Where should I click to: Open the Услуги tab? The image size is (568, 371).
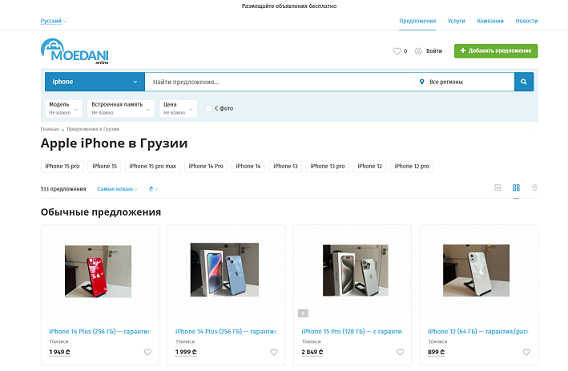tap(456, 21)
